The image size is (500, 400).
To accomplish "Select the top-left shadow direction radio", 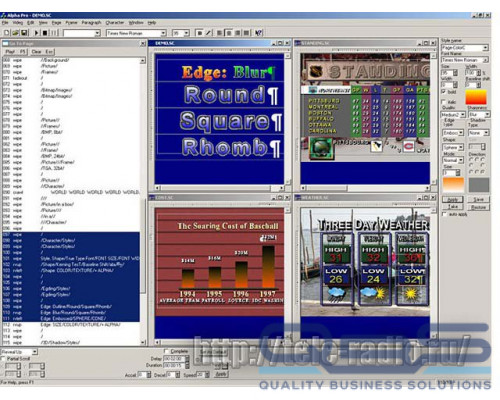I will pyautogui.click(x=471, y=160).
